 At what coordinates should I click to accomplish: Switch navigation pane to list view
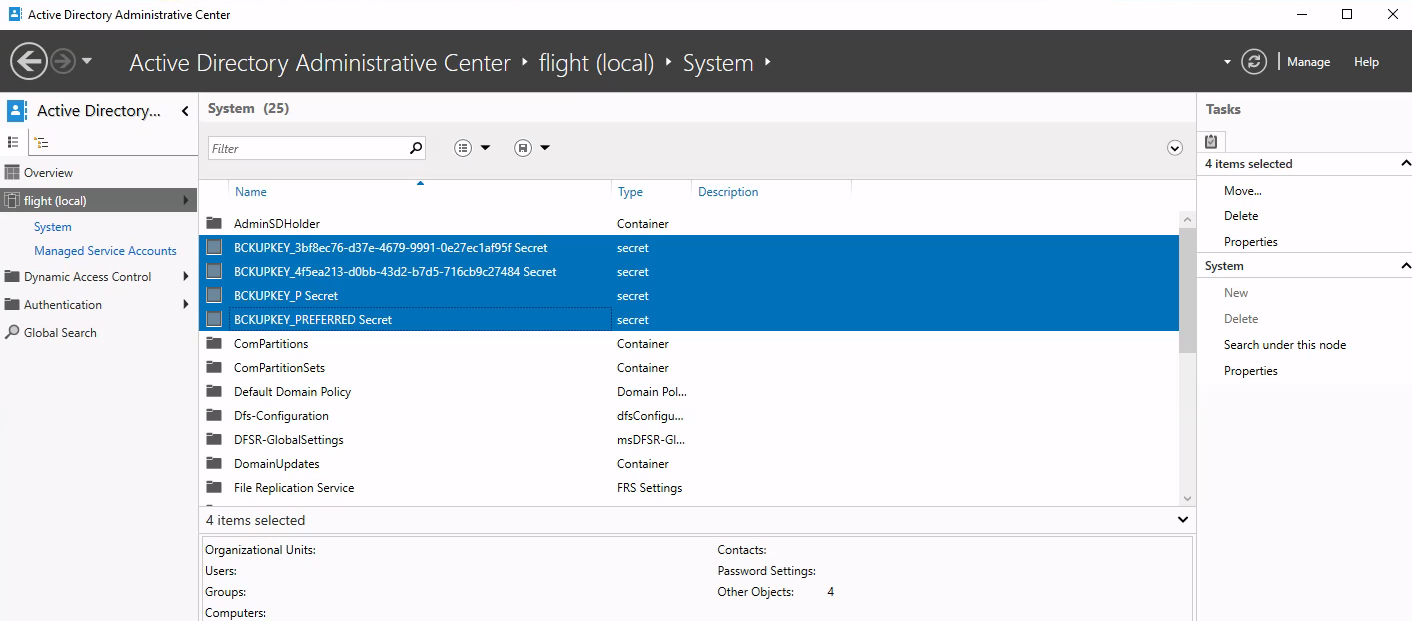(13, 143)
